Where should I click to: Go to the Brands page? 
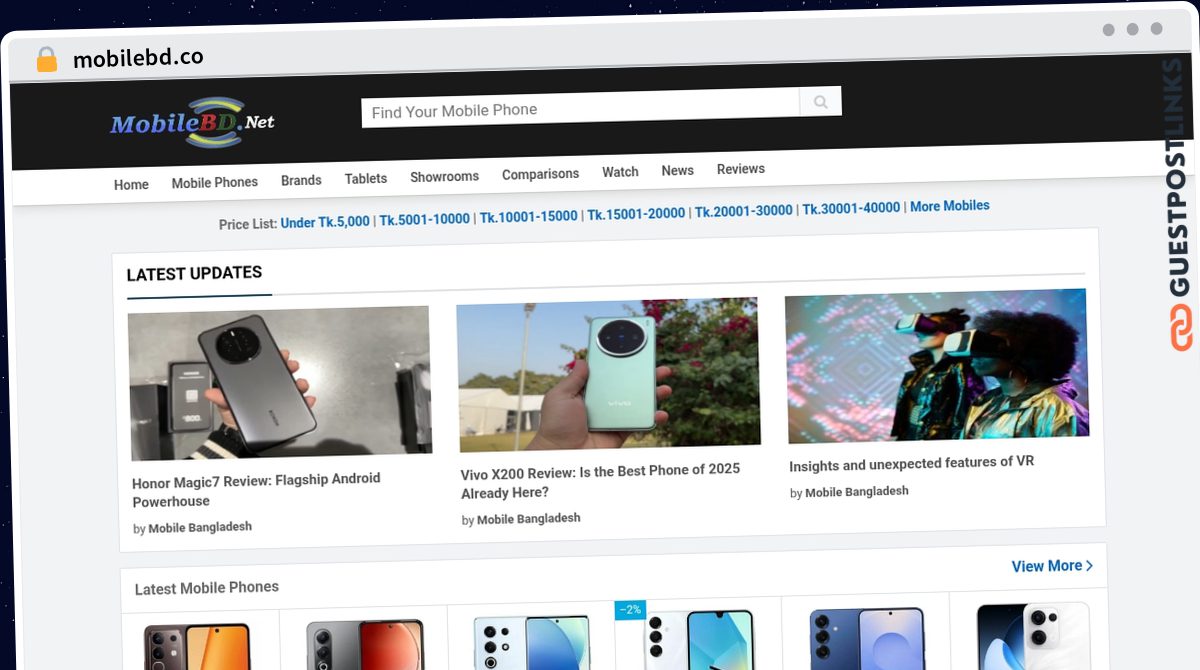301,180
